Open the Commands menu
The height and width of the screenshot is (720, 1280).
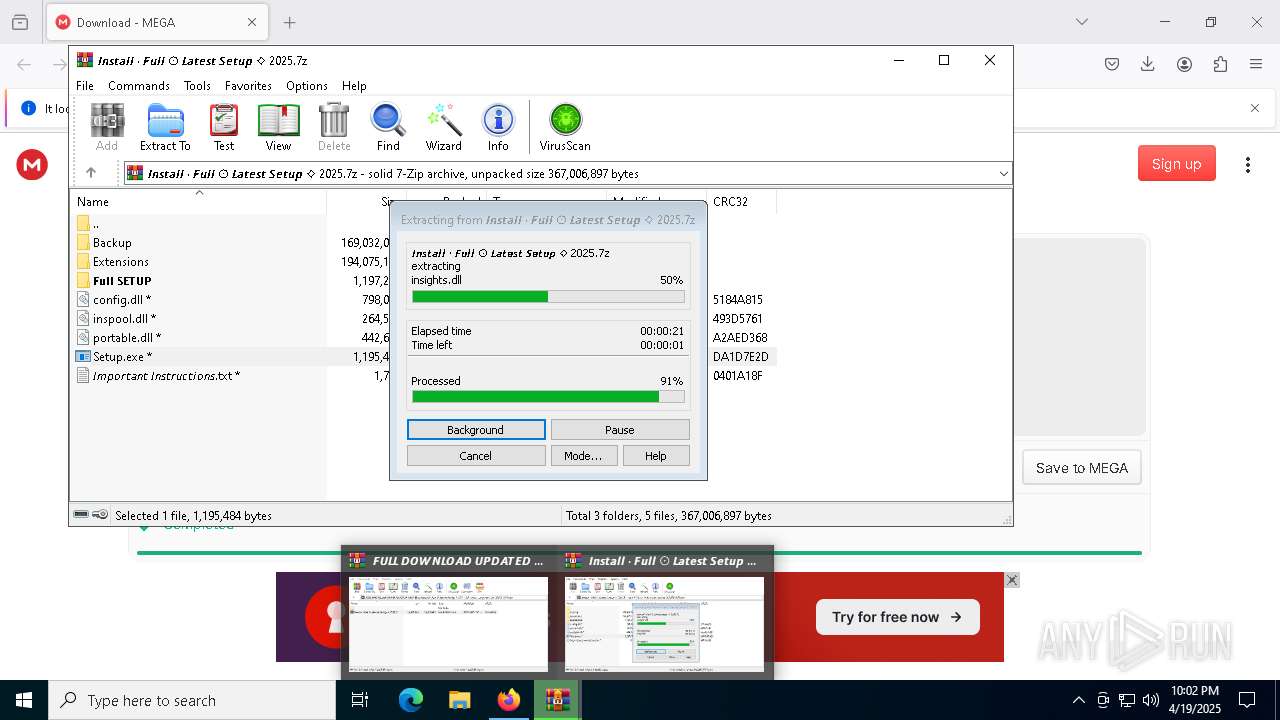[x=139, y=86]
